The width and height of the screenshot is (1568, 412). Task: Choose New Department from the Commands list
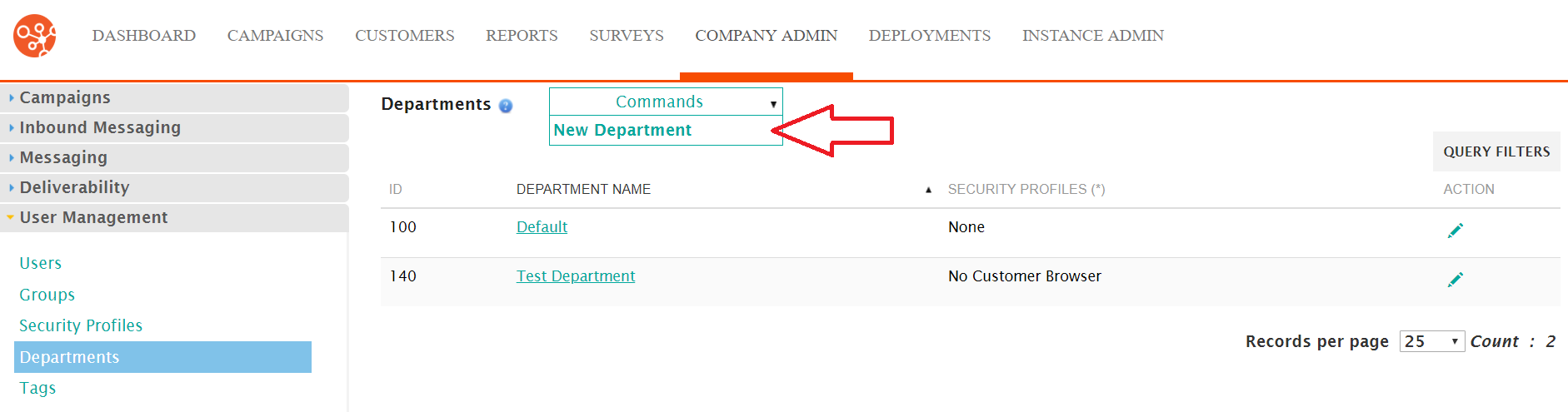tap(622, 131)
